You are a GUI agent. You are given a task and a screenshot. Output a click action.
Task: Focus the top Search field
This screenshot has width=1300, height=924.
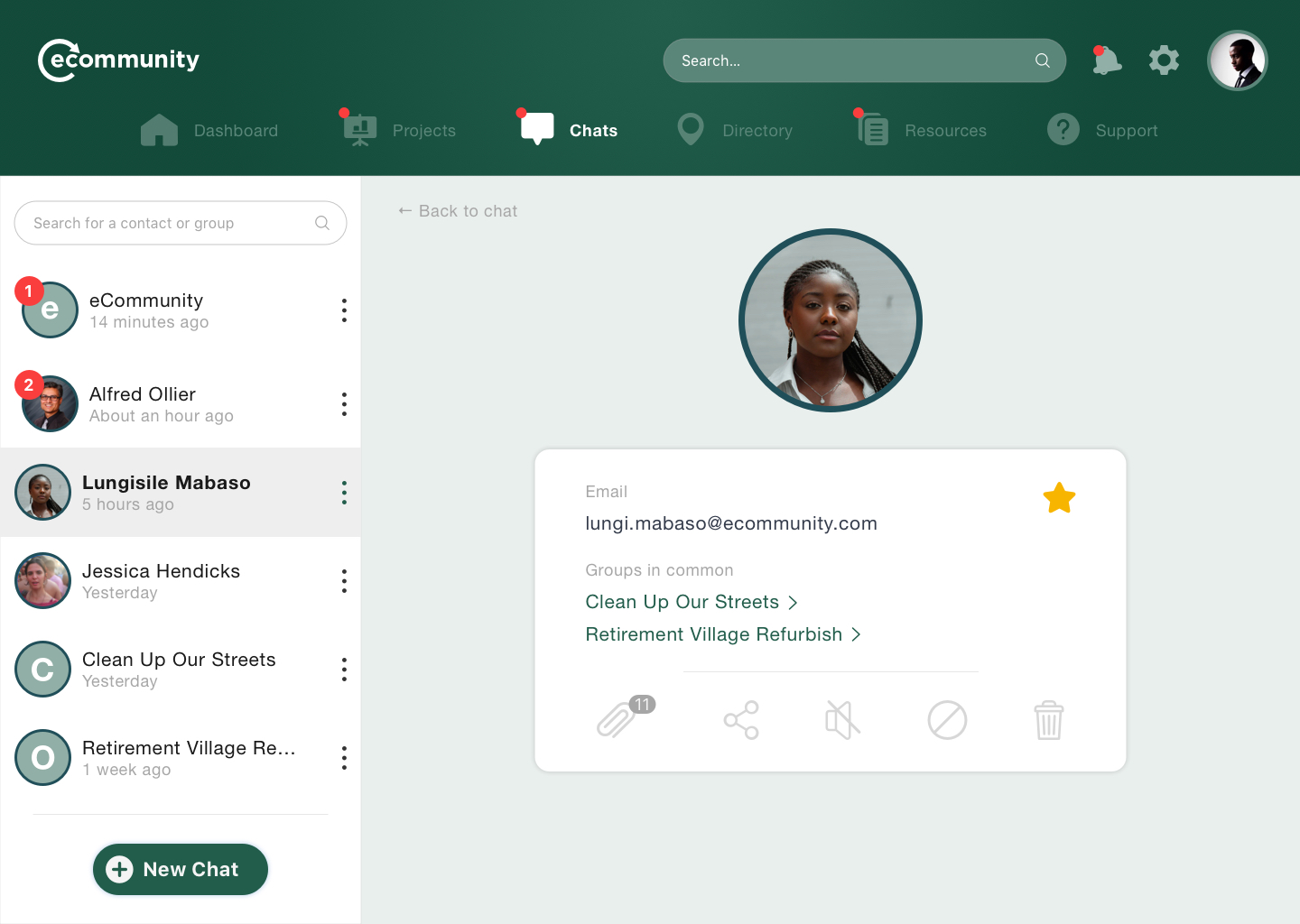pos(865,60)
